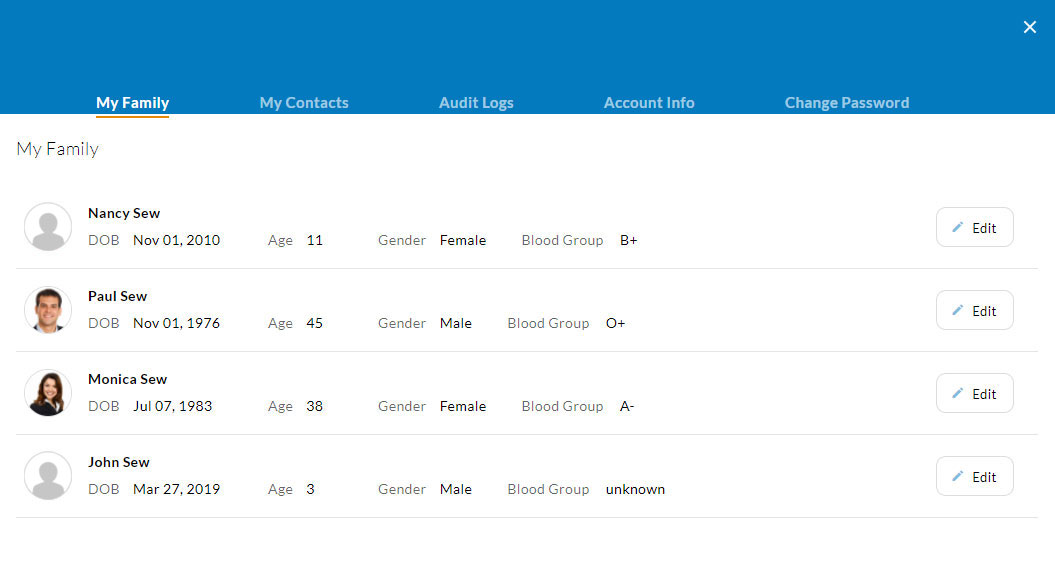
Task: Click pencil icon in John Sew's Edit button
Action: (x=957, y=476)
